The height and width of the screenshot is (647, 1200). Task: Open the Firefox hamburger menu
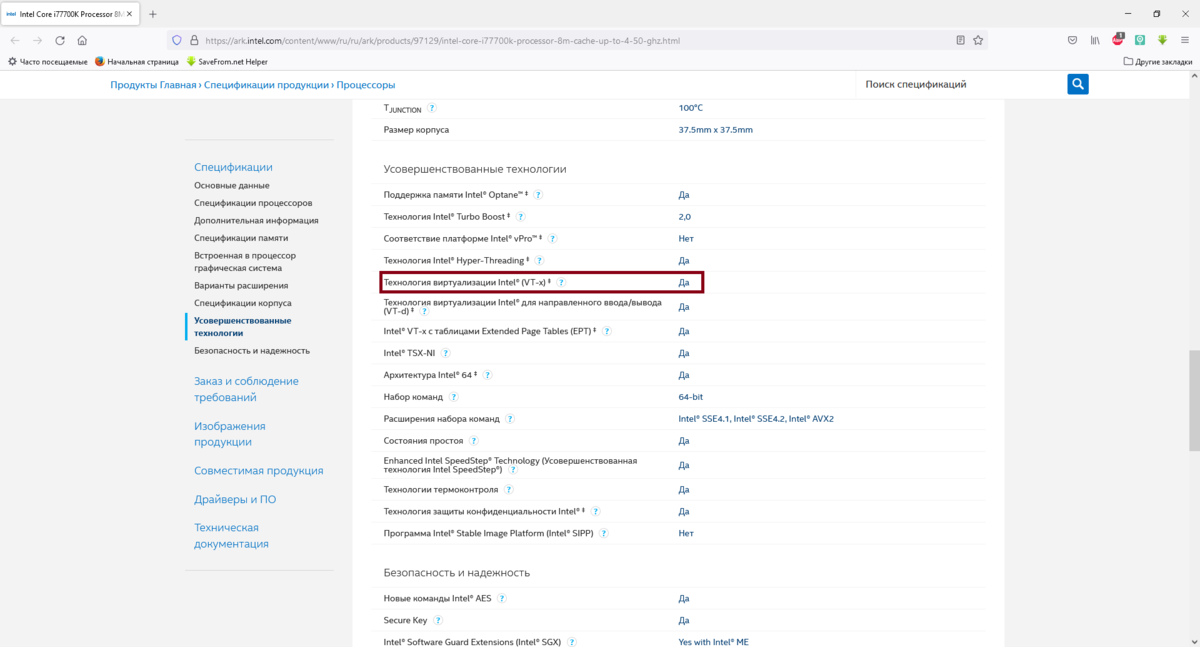[x=1185, y=40]
